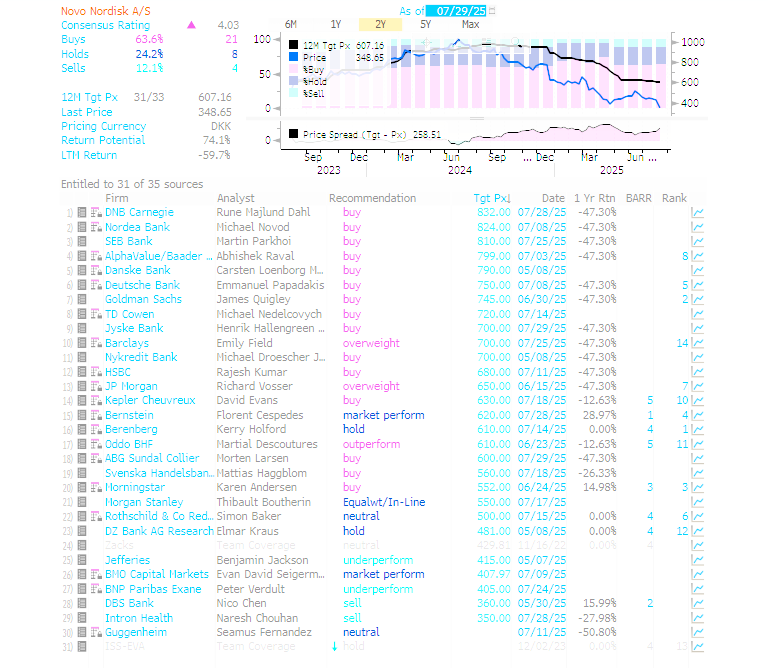Open chart icon for Jefferies row
The image size is (768, 668).
coord(697,560)
